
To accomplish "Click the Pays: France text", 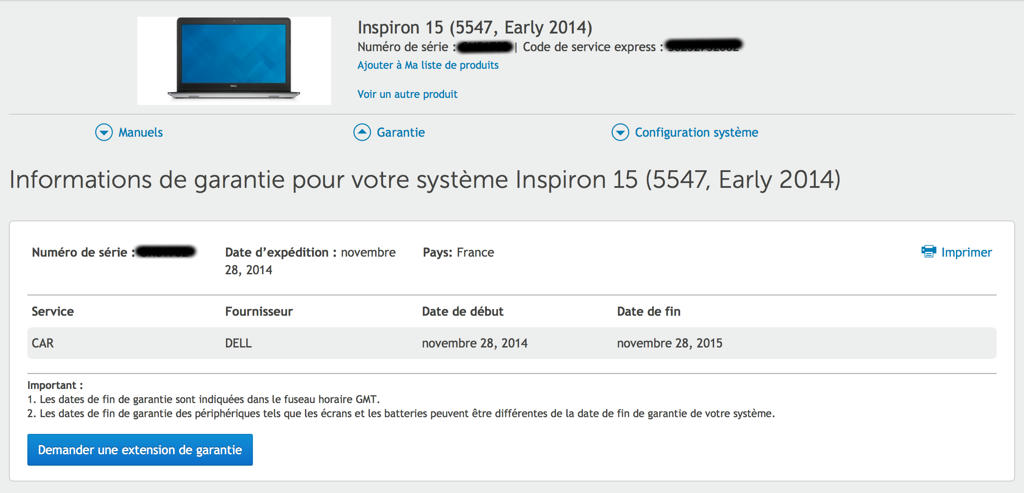I will point(458,252).
